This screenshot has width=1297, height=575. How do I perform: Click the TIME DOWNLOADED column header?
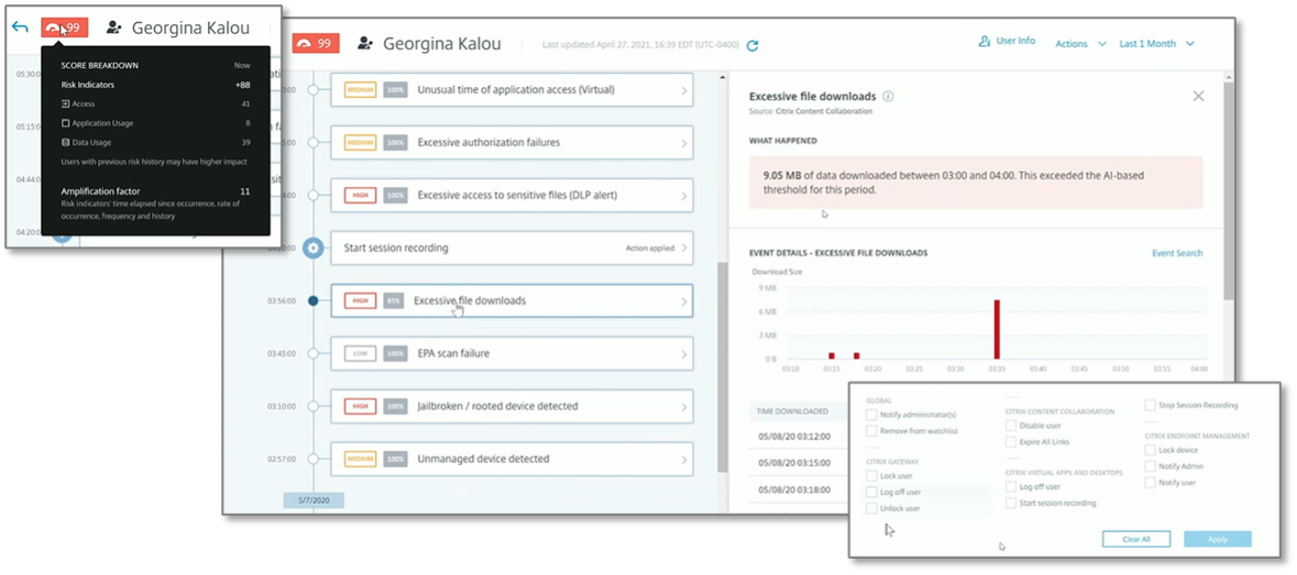(x=792, y=411)
